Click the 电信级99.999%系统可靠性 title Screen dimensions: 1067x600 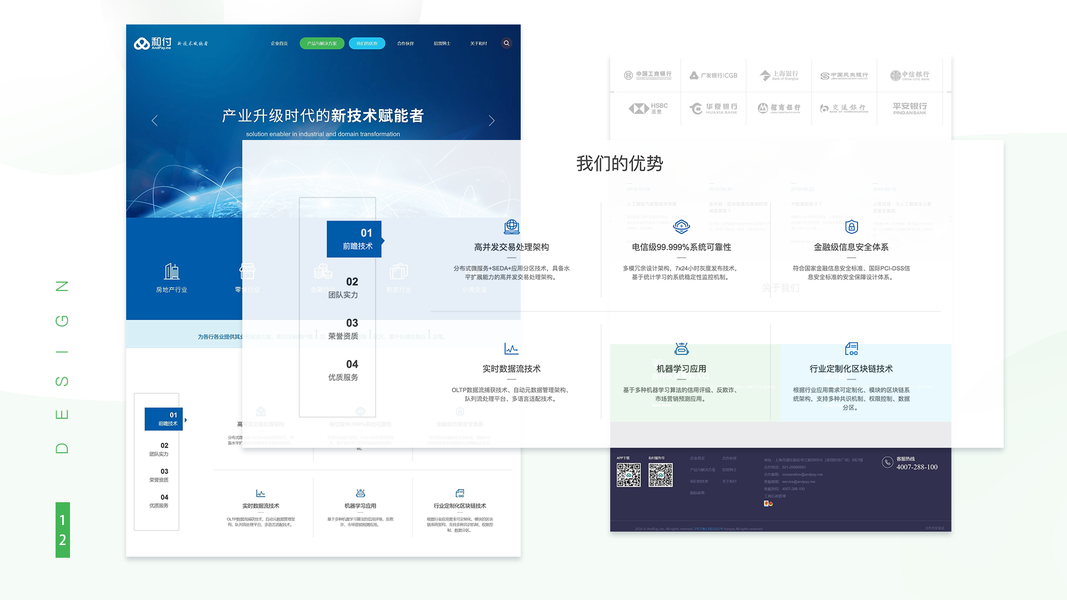pyautogui.click(x=681, y=247)
